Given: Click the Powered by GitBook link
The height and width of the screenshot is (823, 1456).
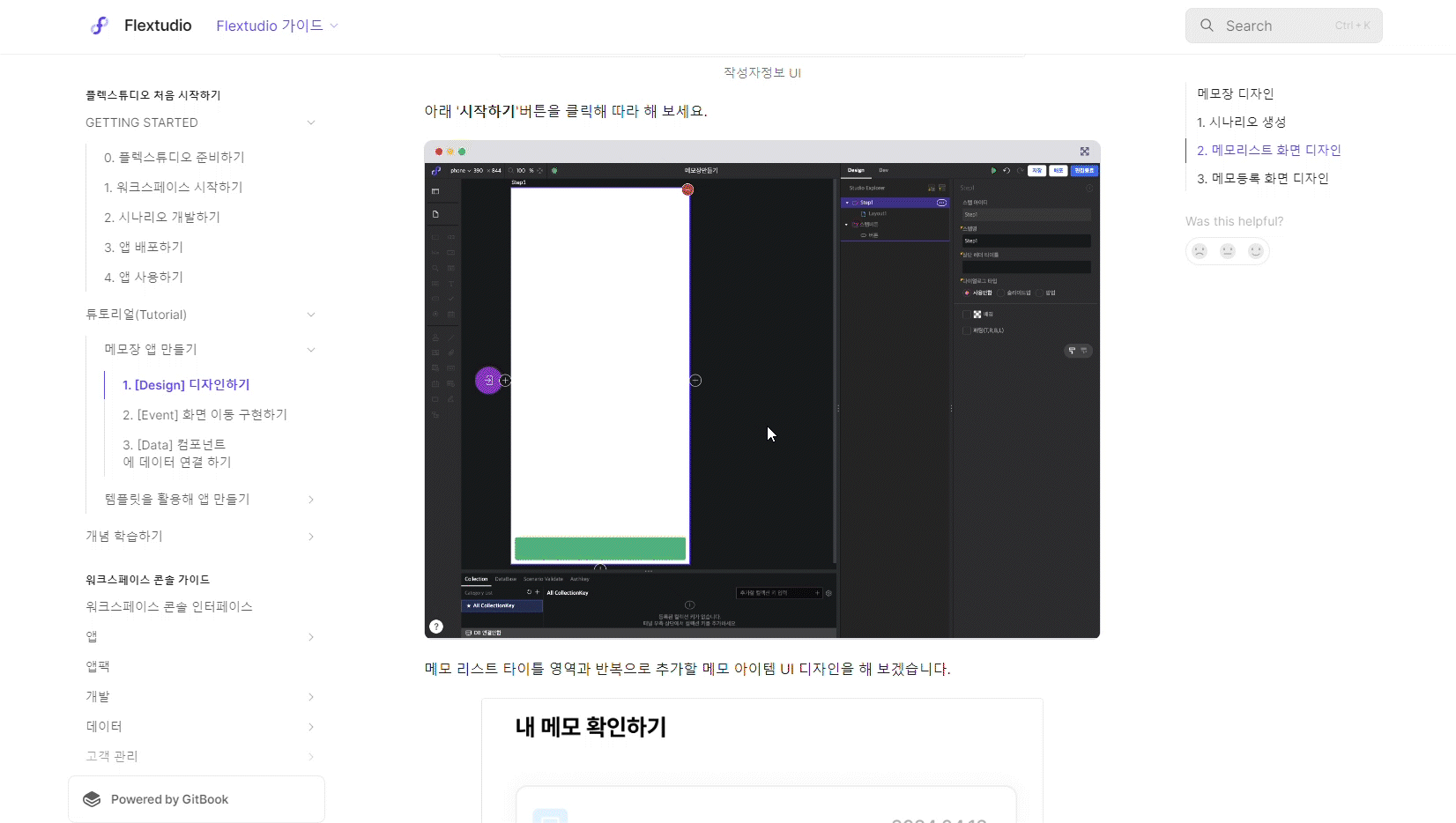Looking at the screenshot, I should coord(196,799).
